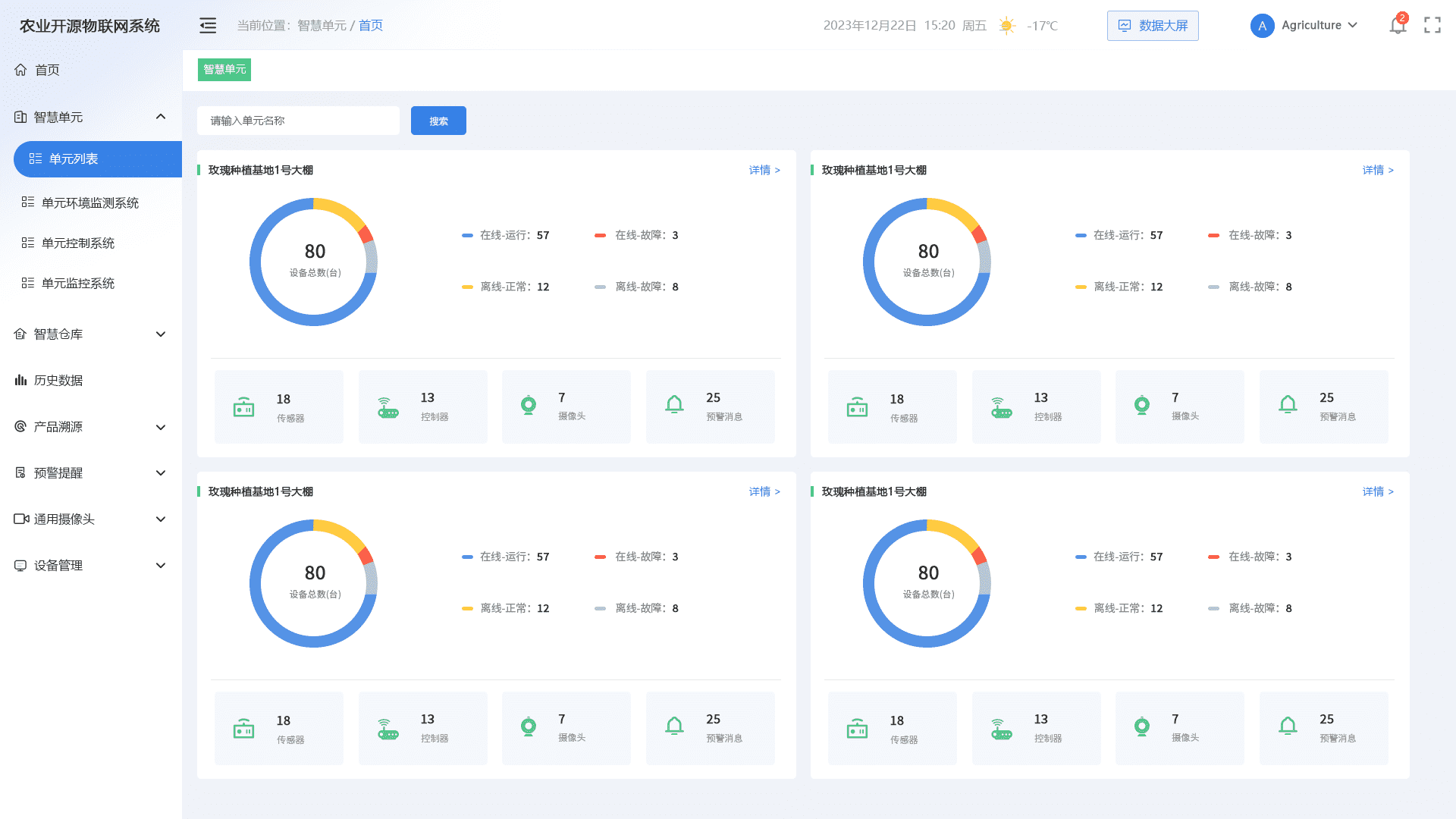Image resolution: width=1456 pixels, height=819 pixels.
Task: Click the blue 搜索 button
Action: point(438,121)
